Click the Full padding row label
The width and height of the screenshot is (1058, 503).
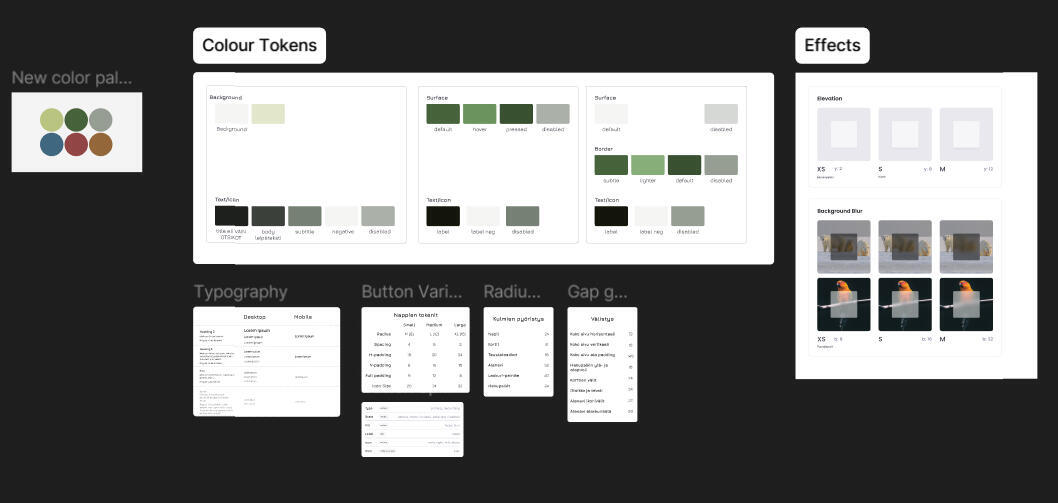379,375
